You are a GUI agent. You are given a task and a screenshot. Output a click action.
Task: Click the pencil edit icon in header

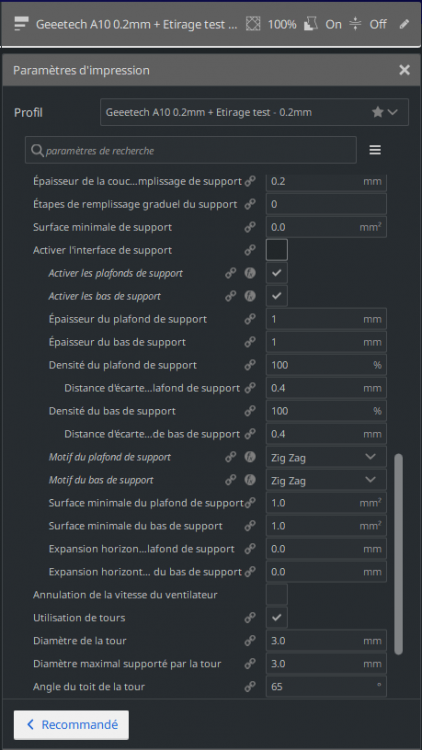click(x=404, y=24)
